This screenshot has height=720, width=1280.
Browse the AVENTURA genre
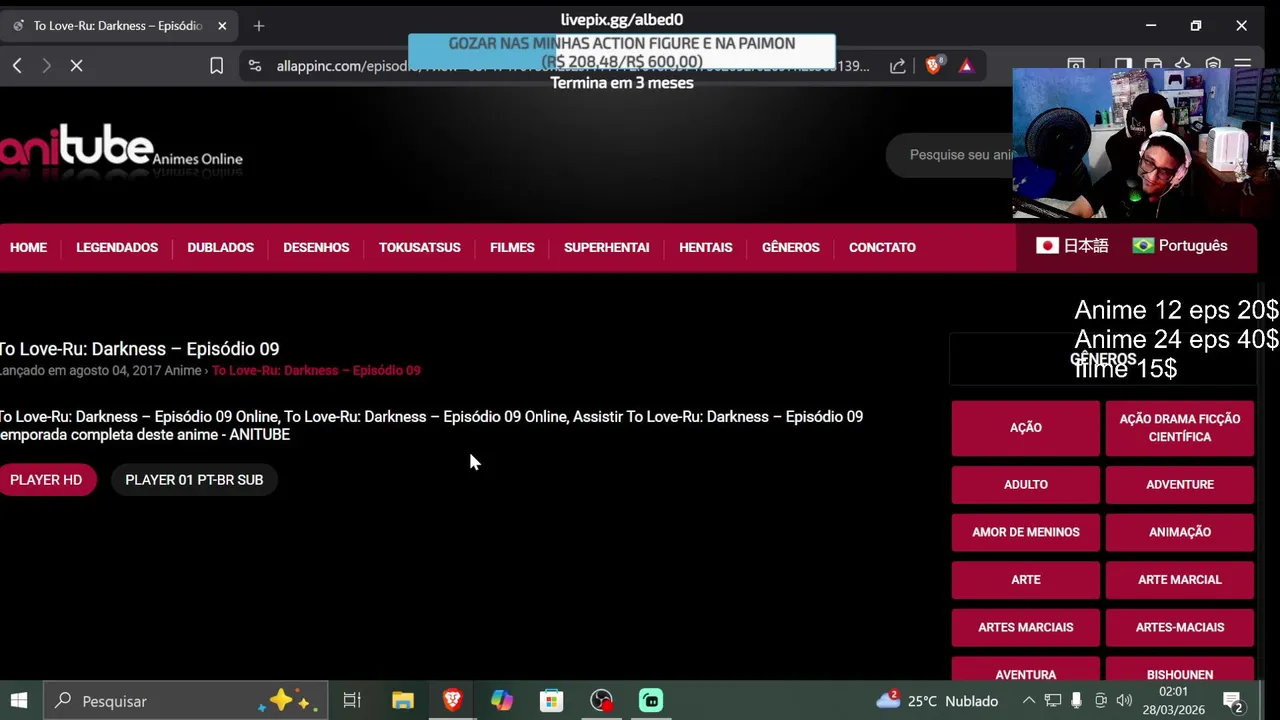(1026, 670)
